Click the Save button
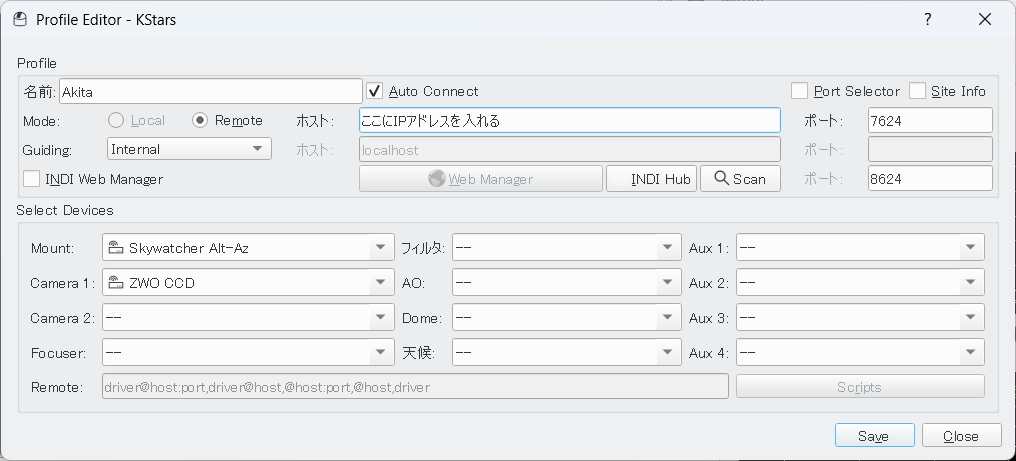 point(874,436)
